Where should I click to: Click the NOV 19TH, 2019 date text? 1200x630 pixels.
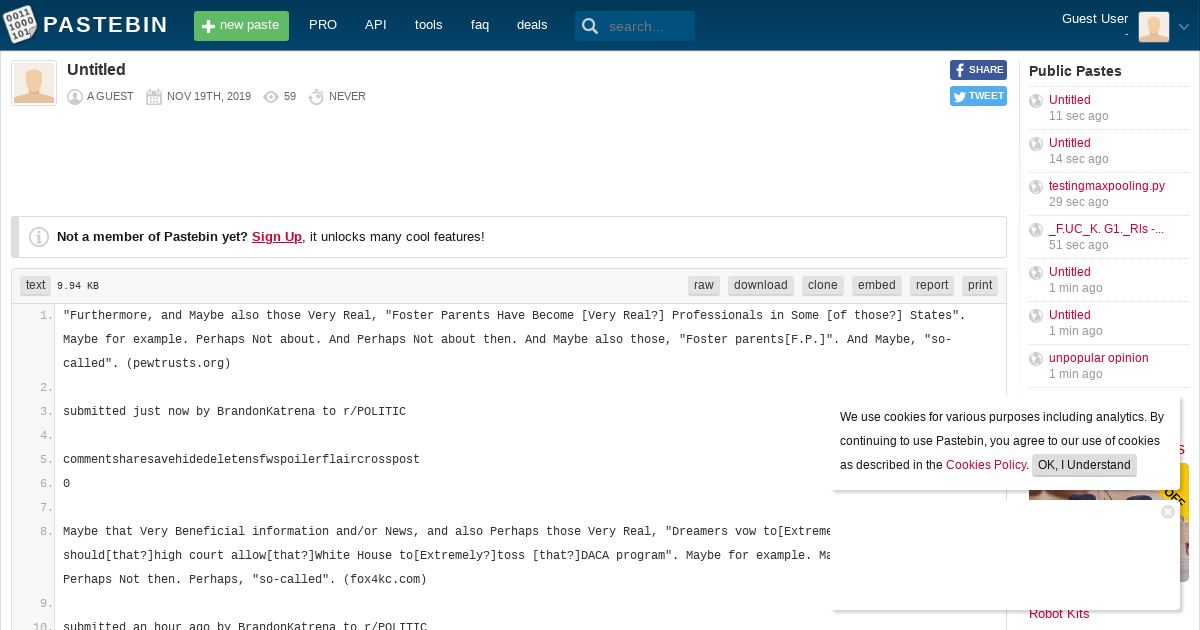point(209,97)
